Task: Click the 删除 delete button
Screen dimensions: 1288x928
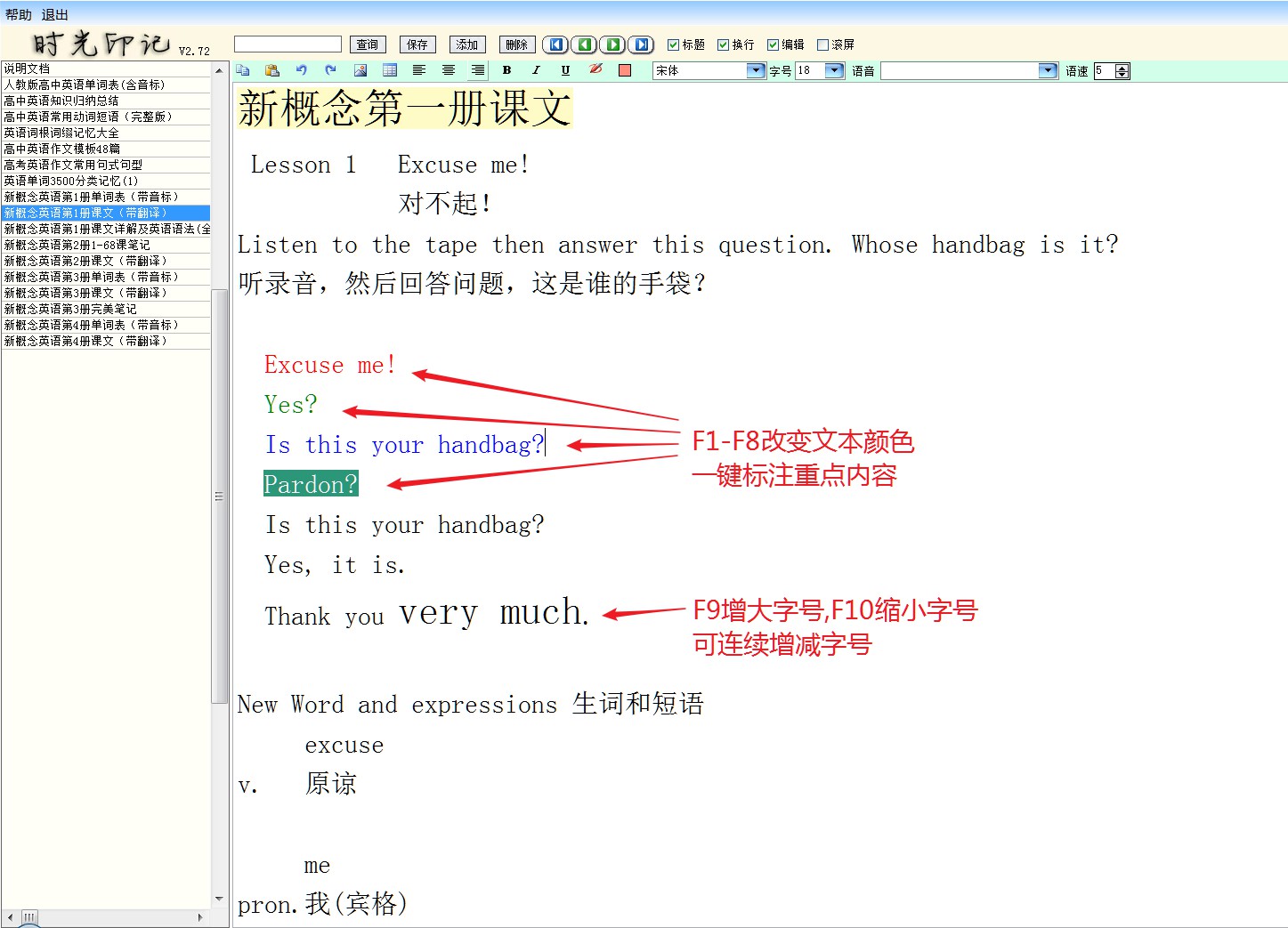Action: (517, 44)
